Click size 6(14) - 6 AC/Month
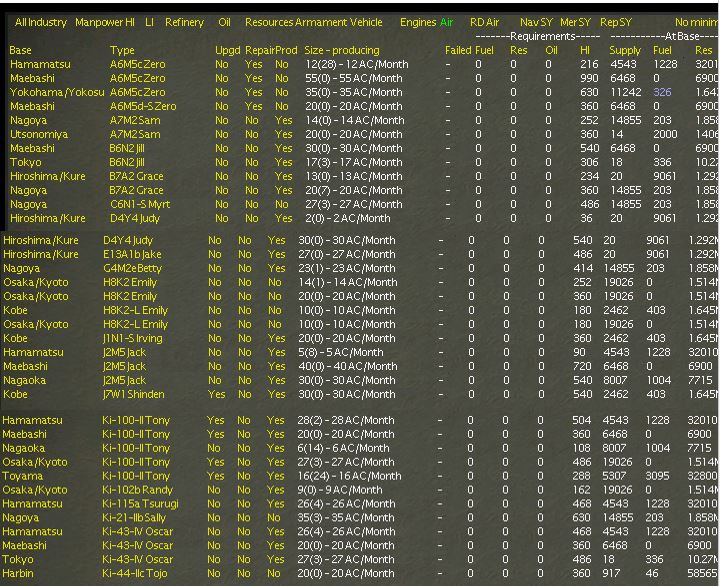The width and height of the screenshot is (720, 586). [x=343, y=448]
